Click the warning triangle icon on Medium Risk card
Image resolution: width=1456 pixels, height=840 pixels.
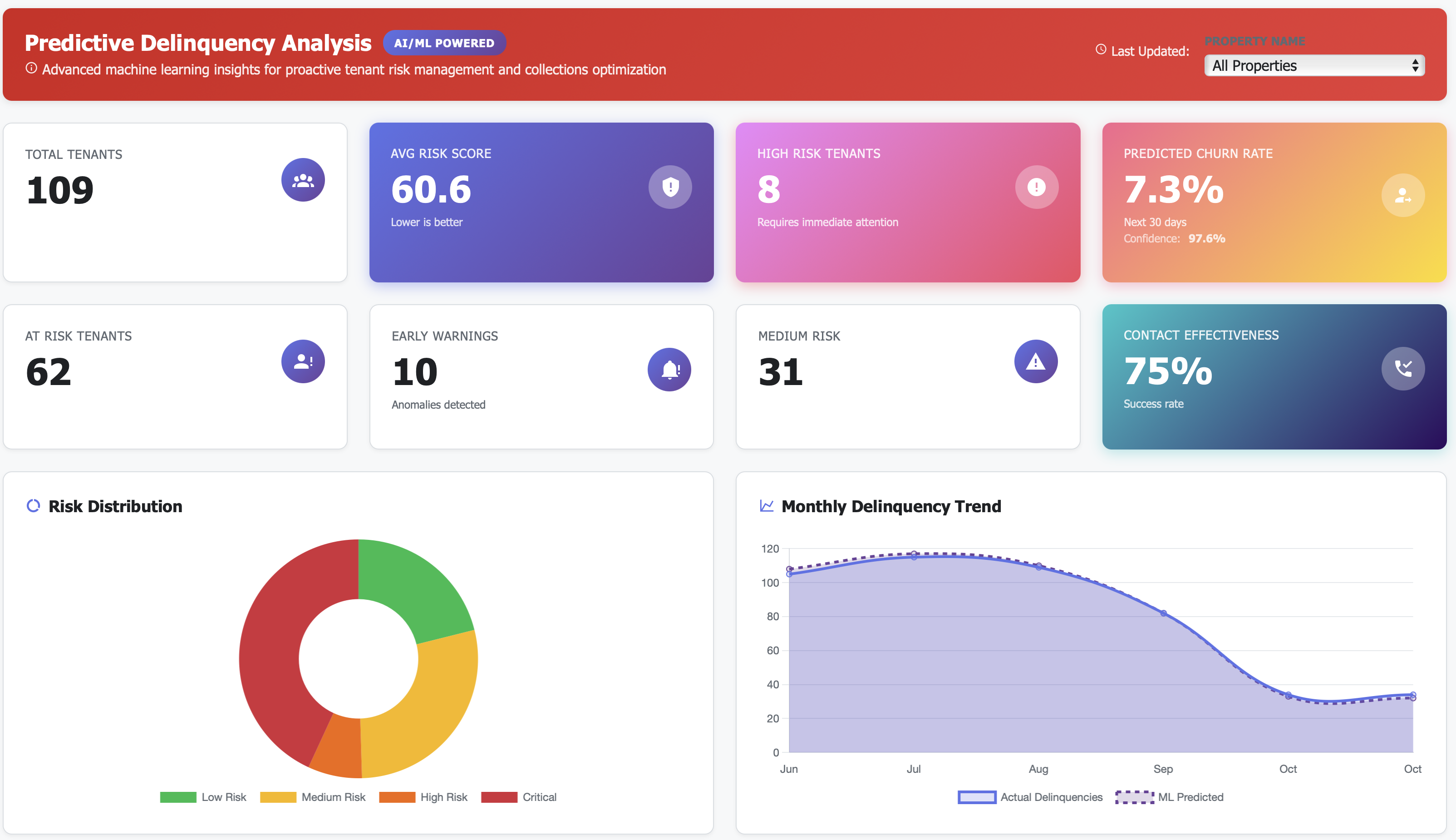[1036, 361]
